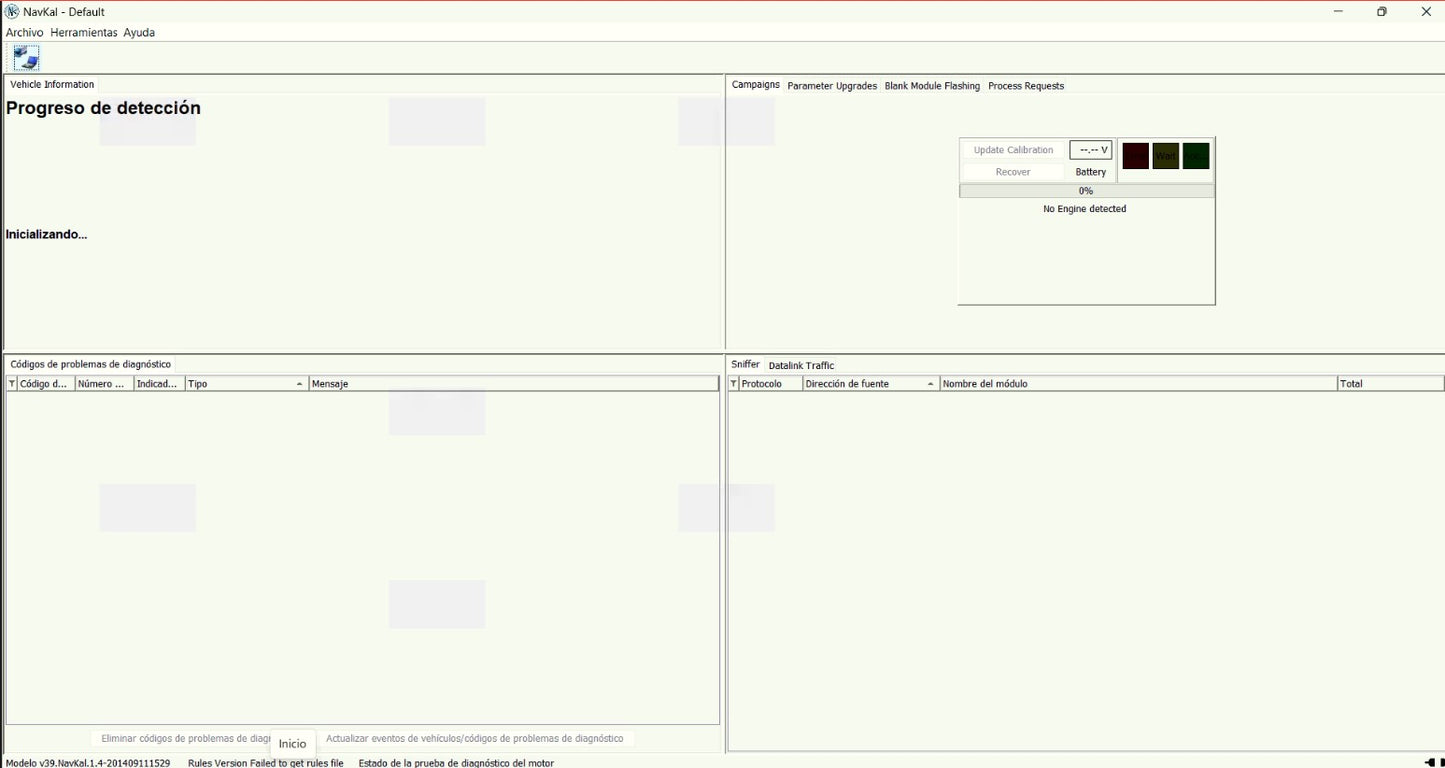Click the red status indicator square
The image size is (1445, 768).
[1135, 156]
